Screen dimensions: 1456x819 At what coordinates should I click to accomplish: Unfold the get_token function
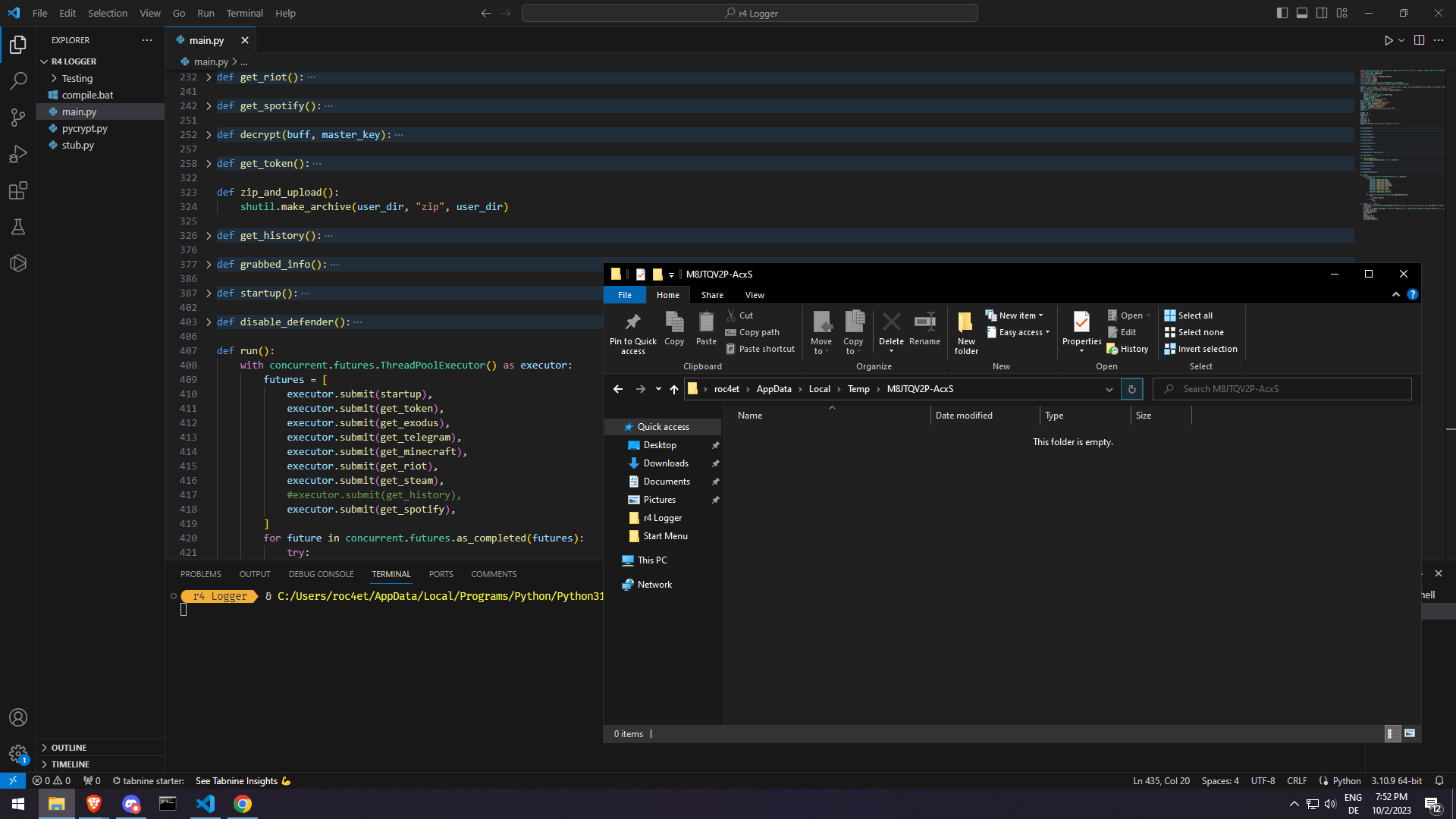pyautogui.click(x=209, y=164)
